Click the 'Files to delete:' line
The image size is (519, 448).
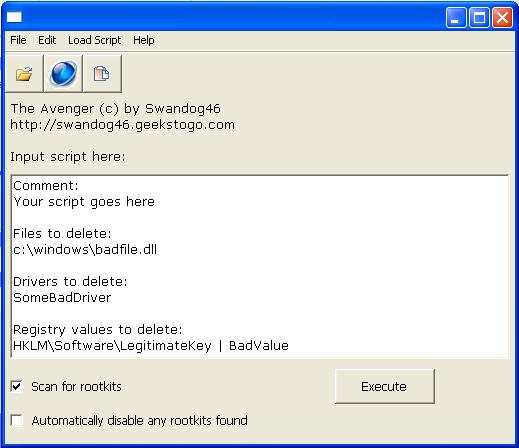coord(62,233)
